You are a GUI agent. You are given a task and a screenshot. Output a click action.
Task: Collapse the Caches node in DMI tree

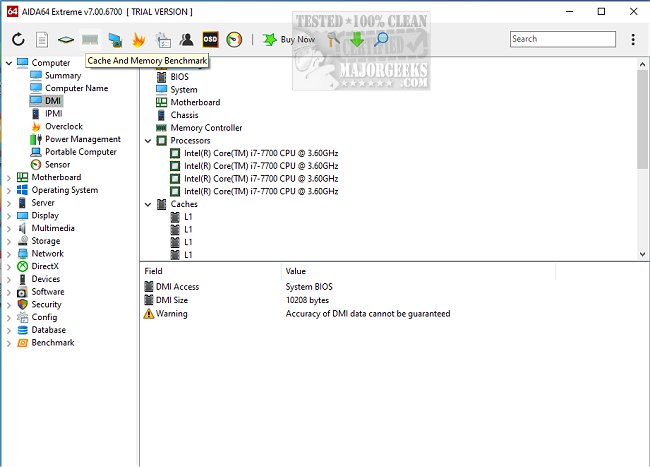tap(148, 204)
